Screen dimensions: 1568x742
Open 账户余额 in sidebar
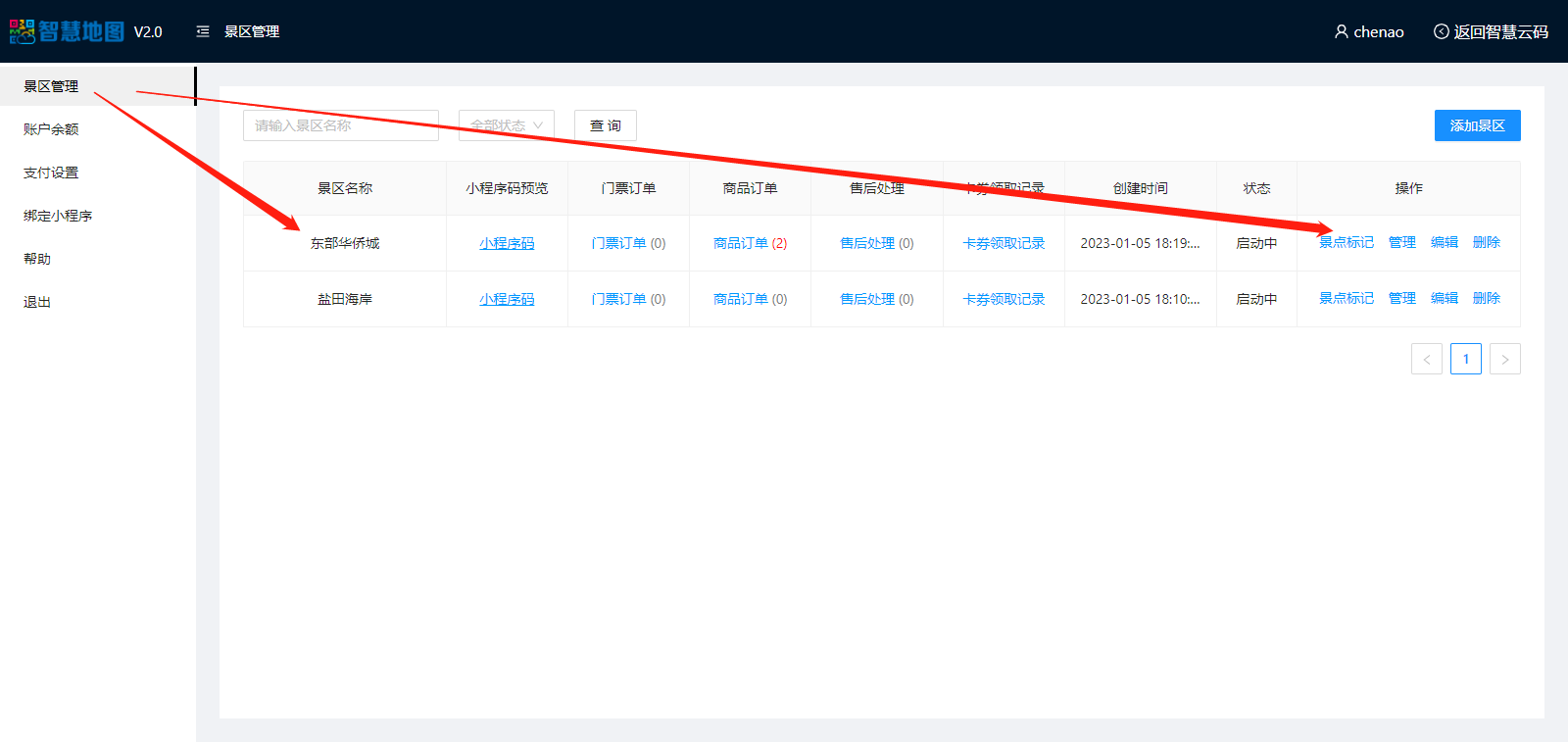pos(51,129)
